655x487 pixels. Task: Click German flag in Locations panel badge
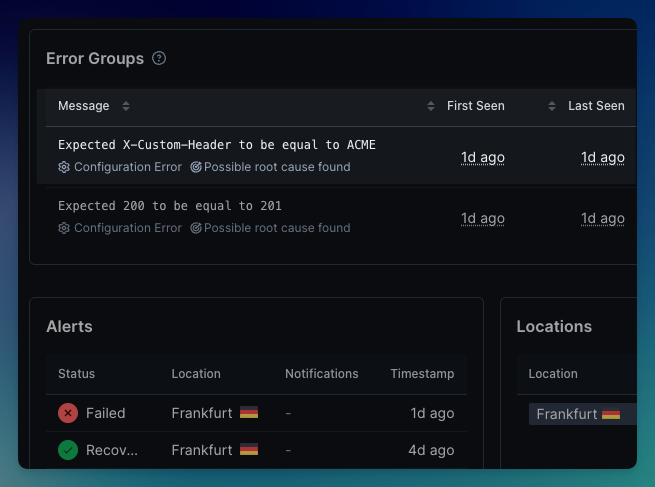pos(611,414)
